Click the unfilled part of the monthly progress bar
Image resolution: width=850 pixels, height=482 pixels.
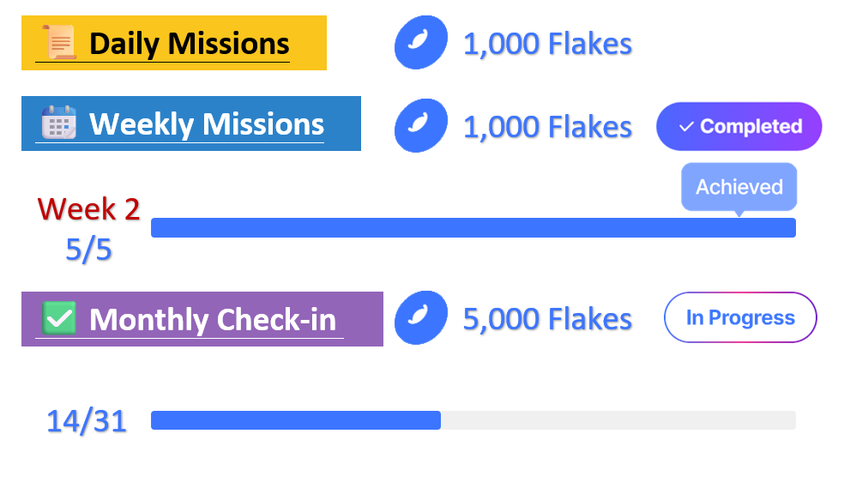[618, 420]
